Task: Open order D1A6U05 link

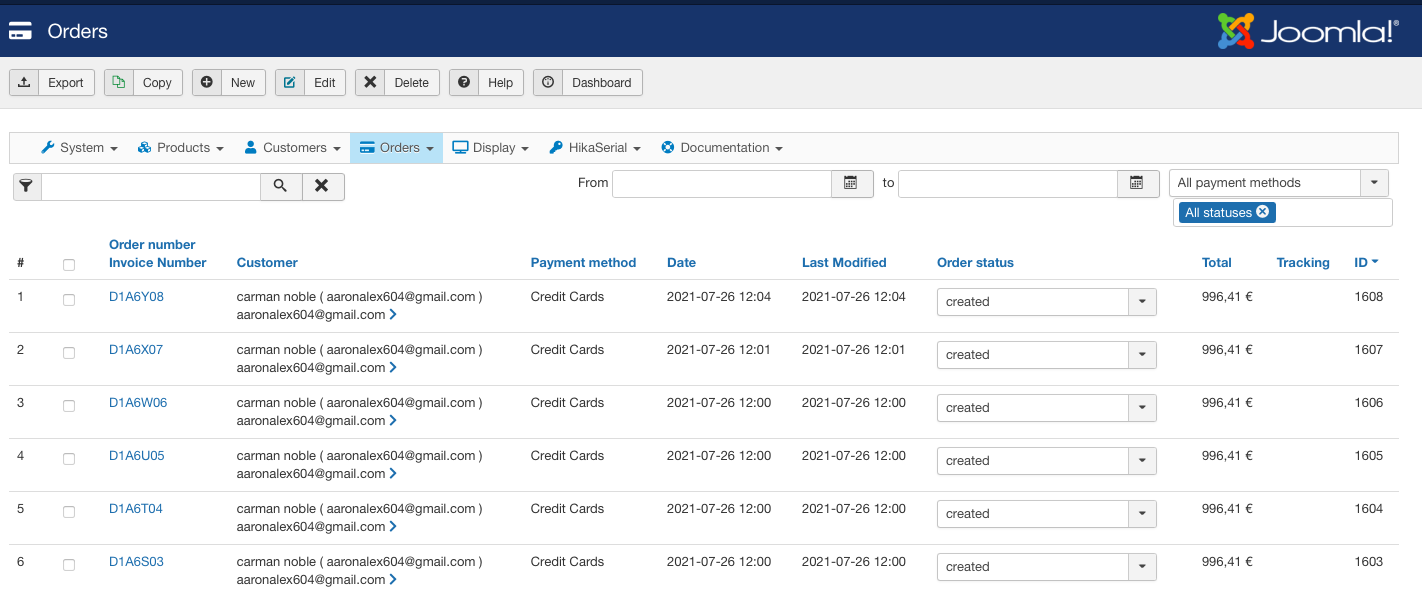Action: coord(136,455)
